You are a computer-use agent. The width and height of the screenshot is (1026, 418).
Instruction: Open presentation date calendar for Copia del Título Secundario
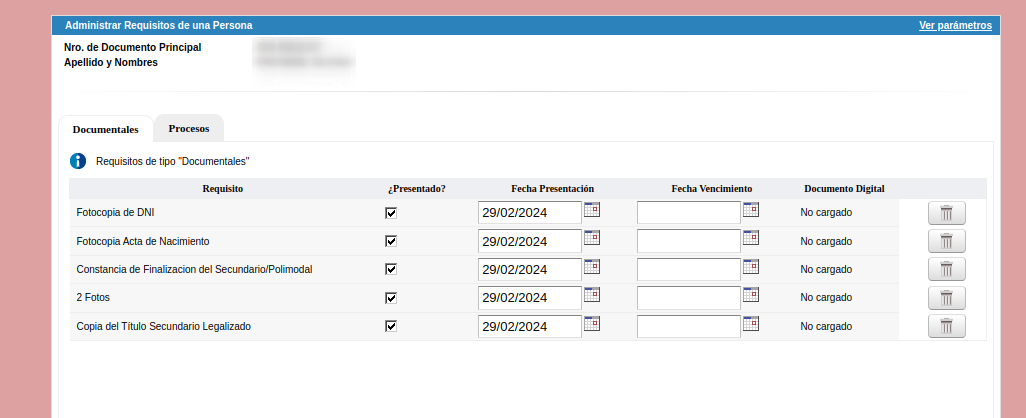(592, 323)
